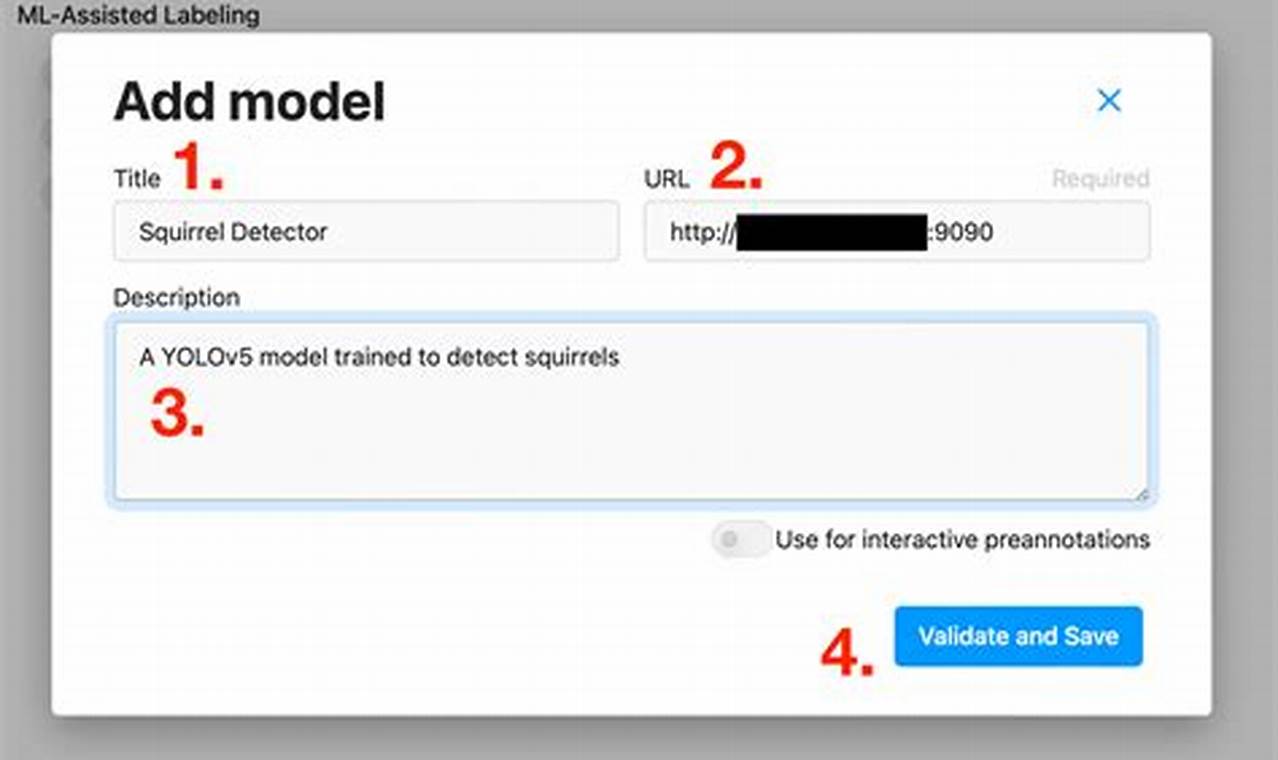Viewport: 1278px width, 760px height.
Task: Click the Title field label
Action: click(x=139, y=178)
